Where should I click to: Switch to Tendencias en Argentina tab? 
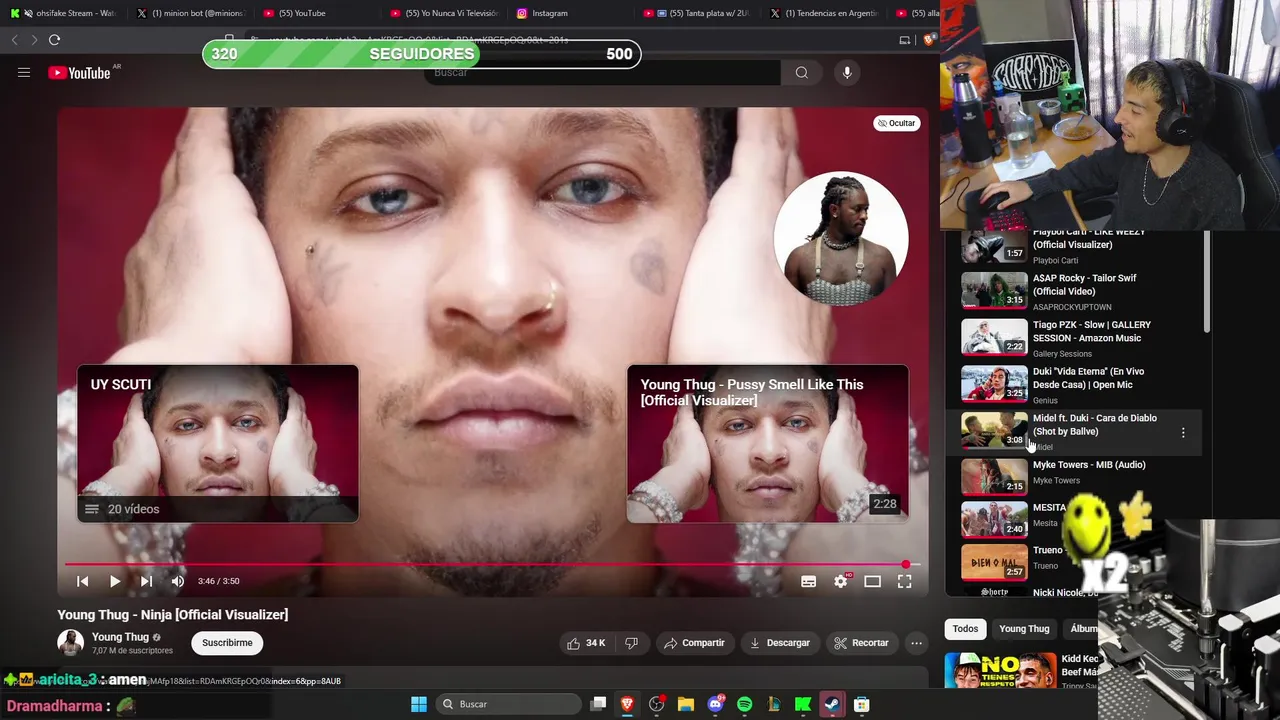pyautogui.click(x=825, y=13)
